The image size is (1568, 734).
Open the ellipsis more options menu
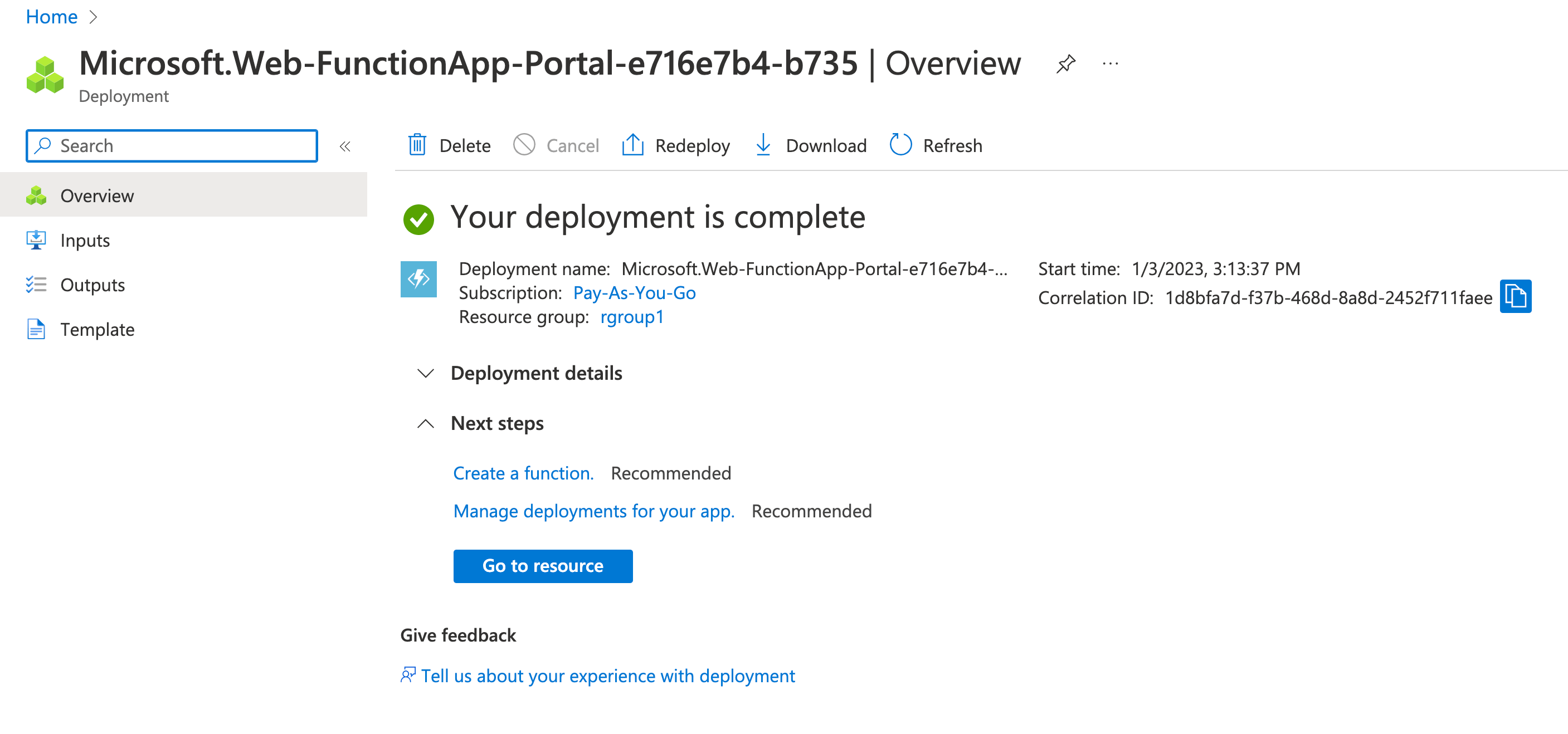(1111, 64)
